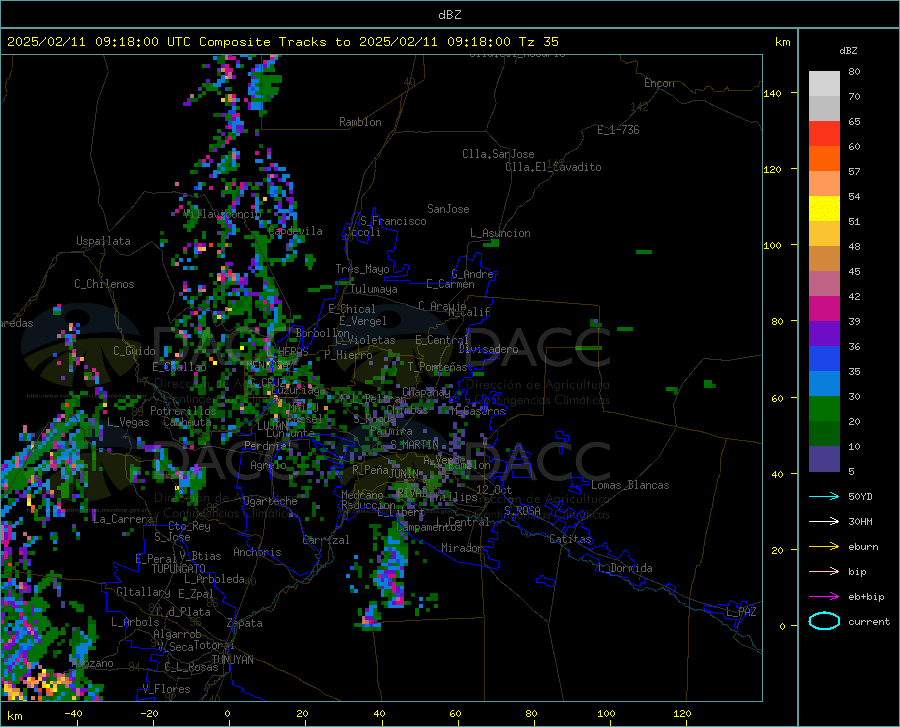Click the dark green 20 dBZ swatch
Screen dimensions: 900x727
point(824,434)
